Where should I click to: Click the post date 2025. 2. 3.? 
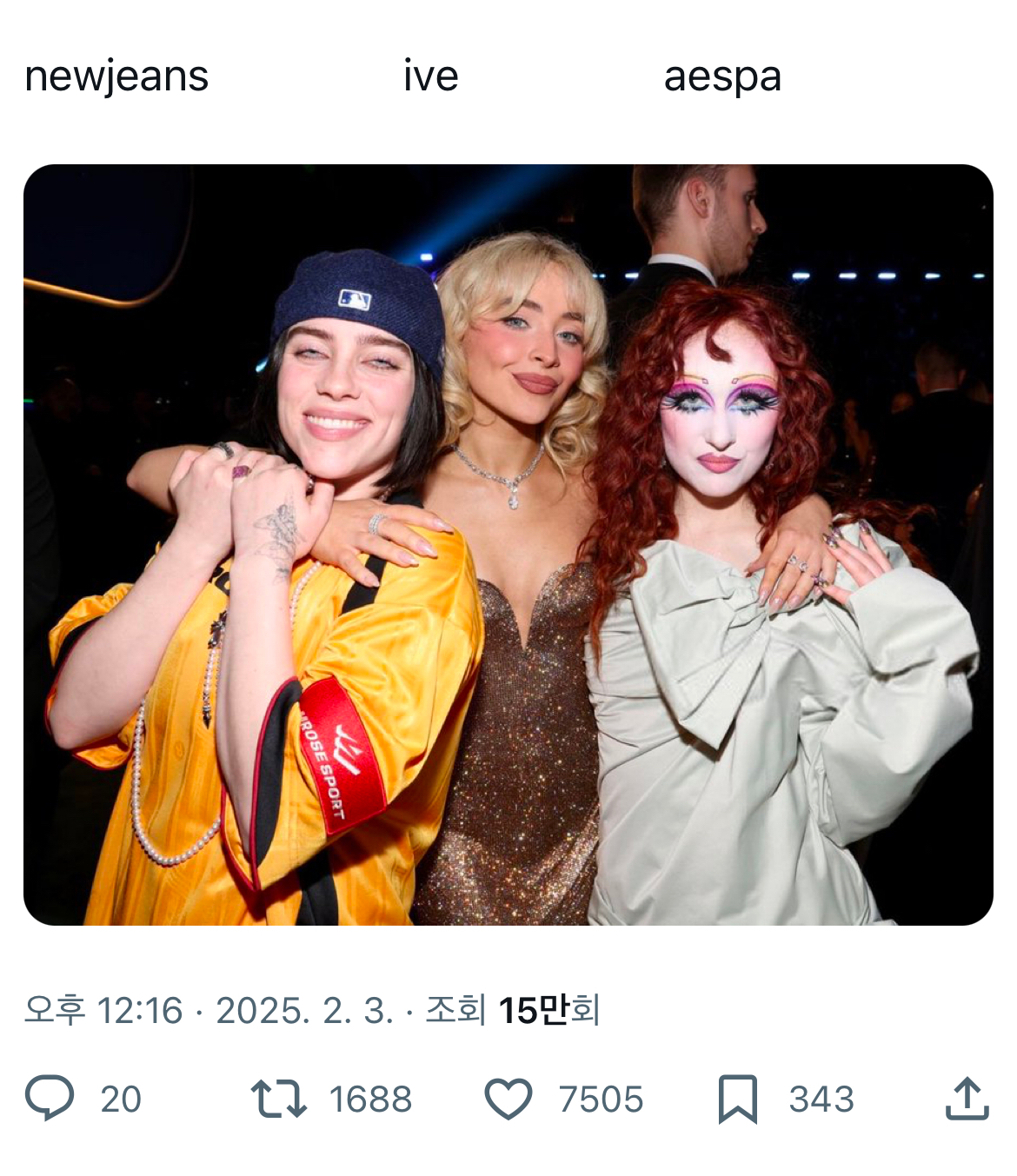pyautogui.click(x=304, y=1010)
